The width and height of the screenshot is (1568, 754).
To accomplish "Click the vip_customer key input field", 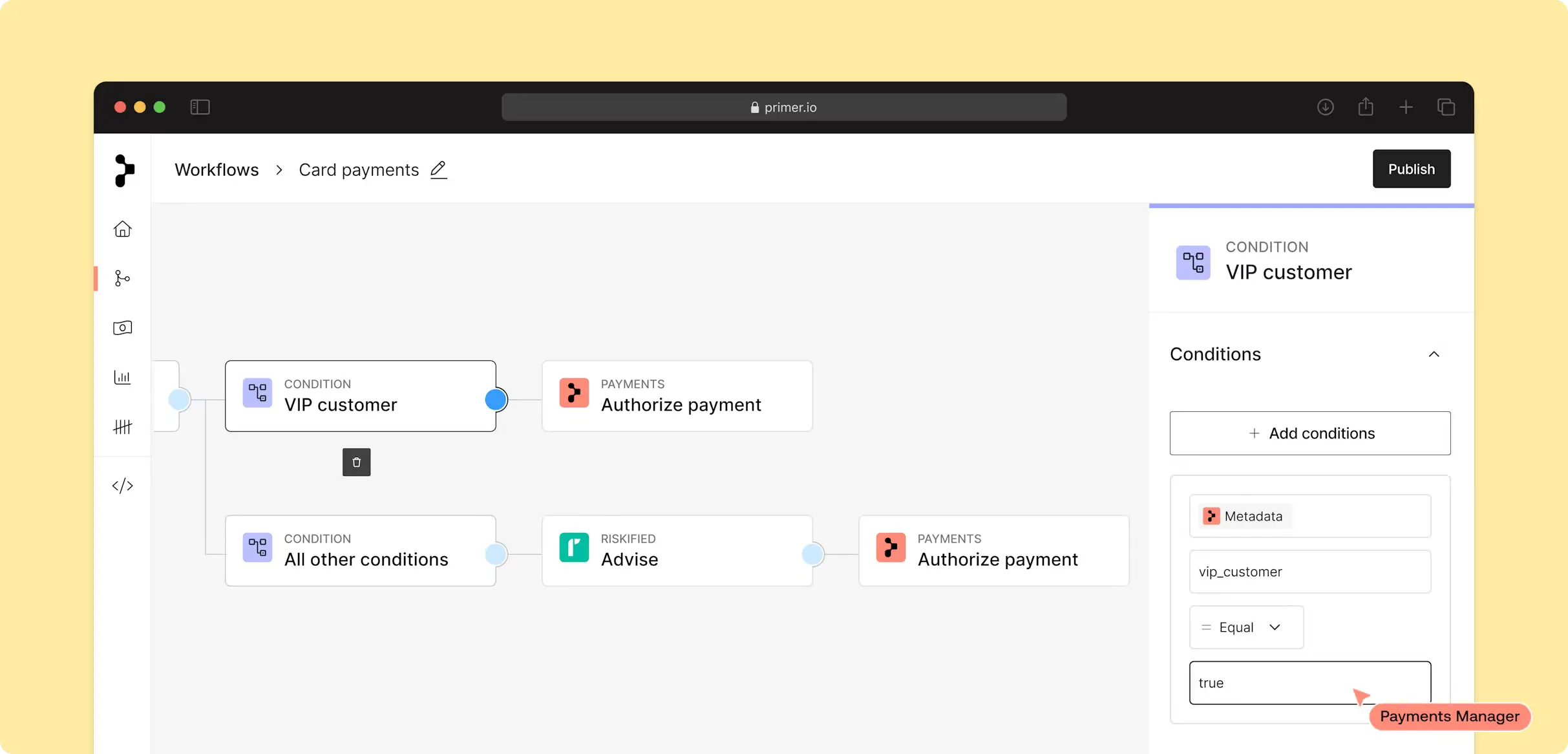I will [x=1309, y=572].
